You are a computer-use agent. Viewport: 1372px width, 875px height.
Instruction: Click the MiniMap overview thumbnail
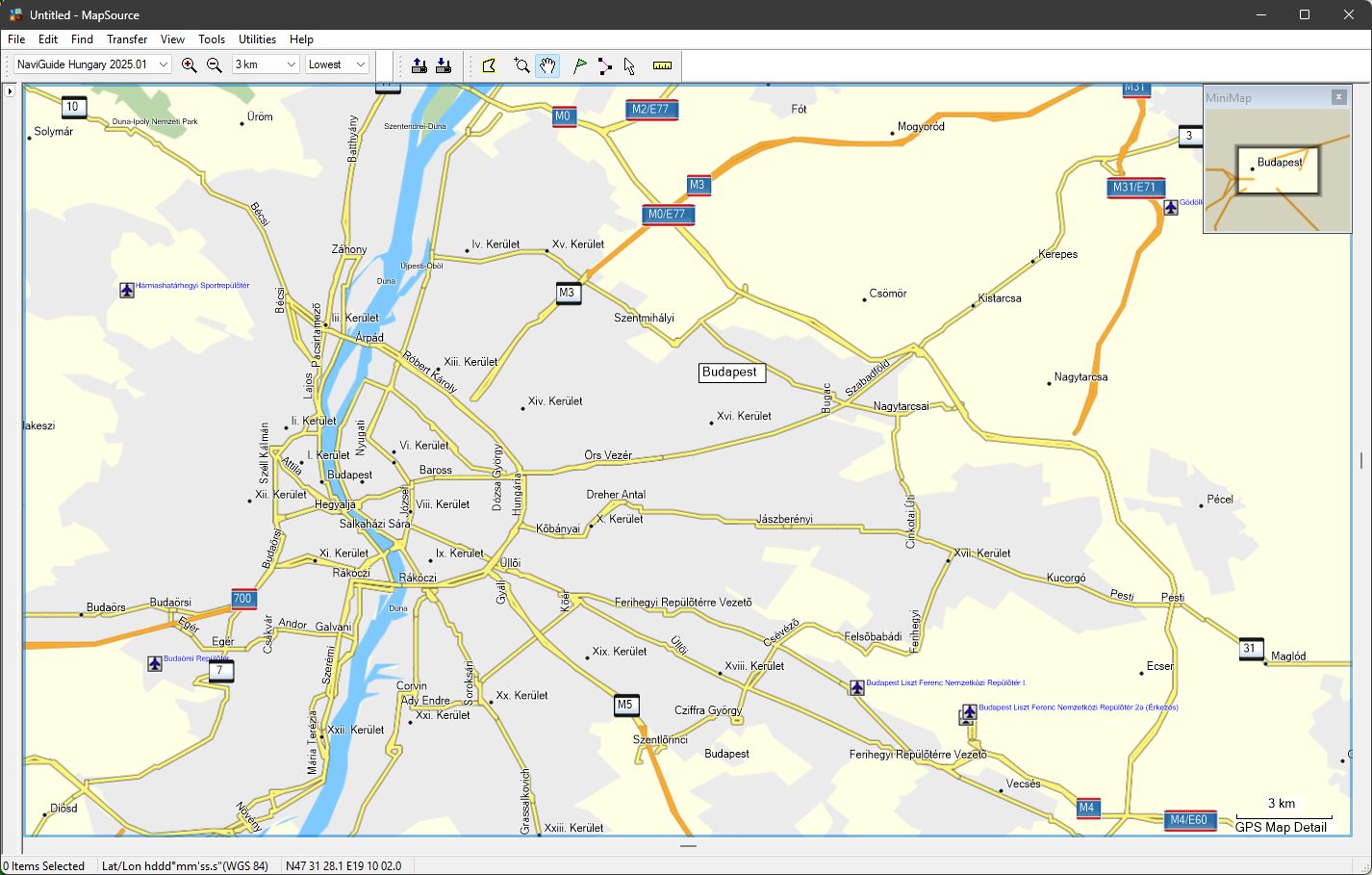(x=1278, y=170)
